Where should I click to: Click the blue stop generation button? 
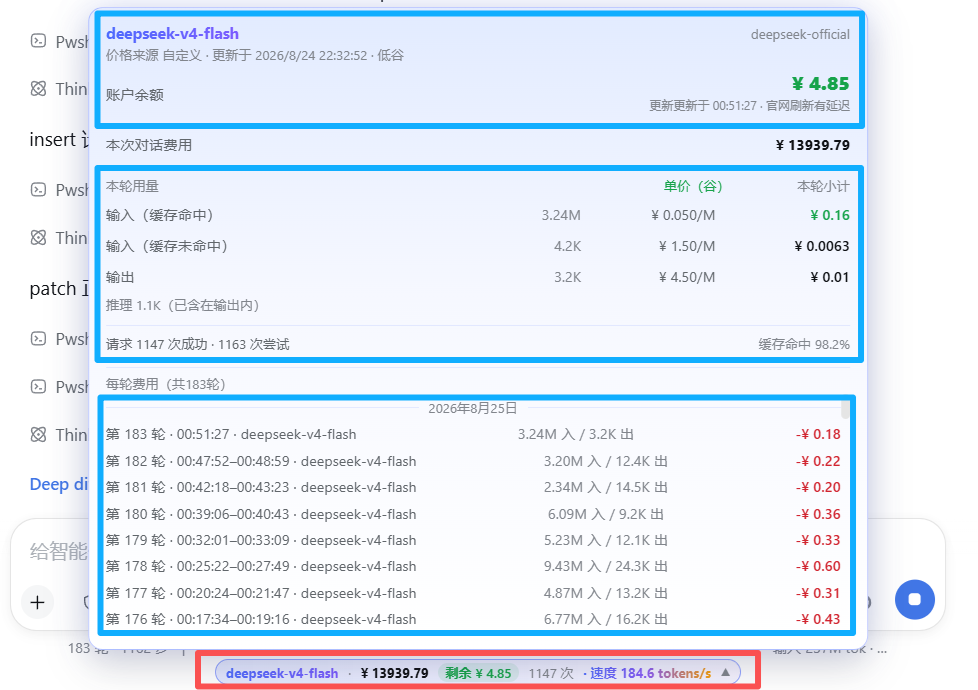click(914, 600)
